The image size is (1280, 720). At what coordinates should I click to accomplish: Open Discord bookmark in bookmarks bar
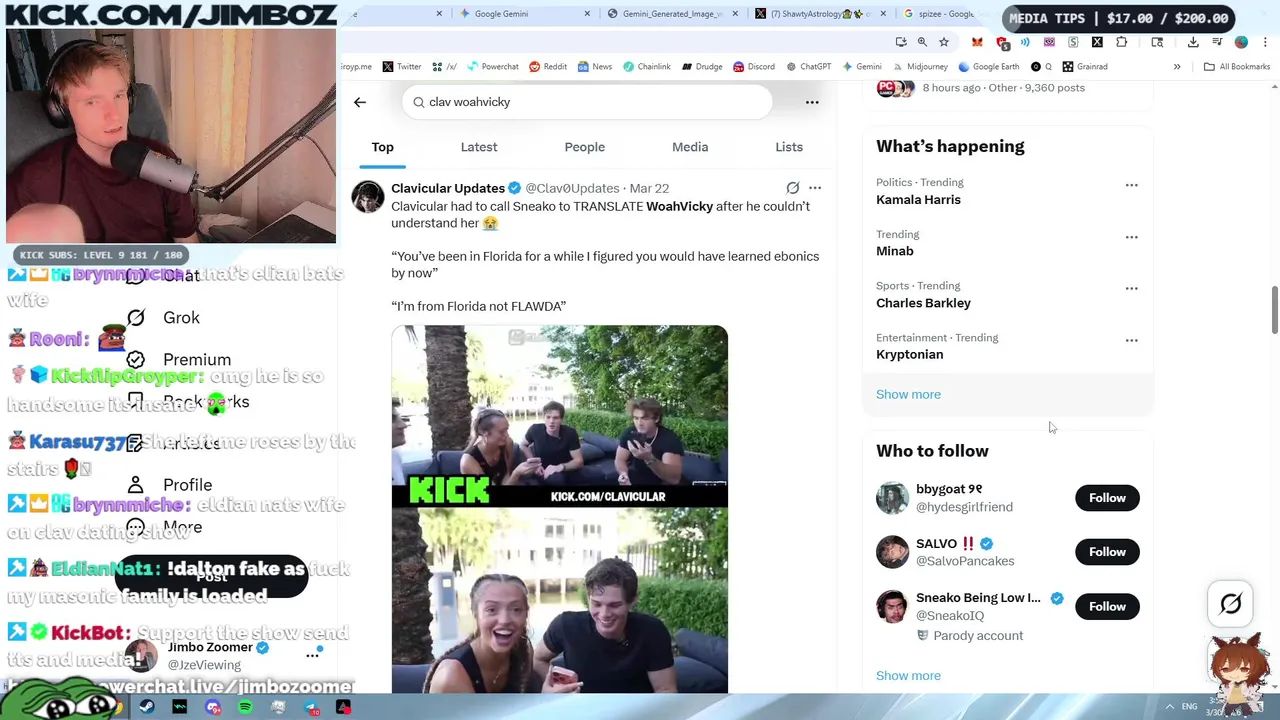tap(754, 66)
